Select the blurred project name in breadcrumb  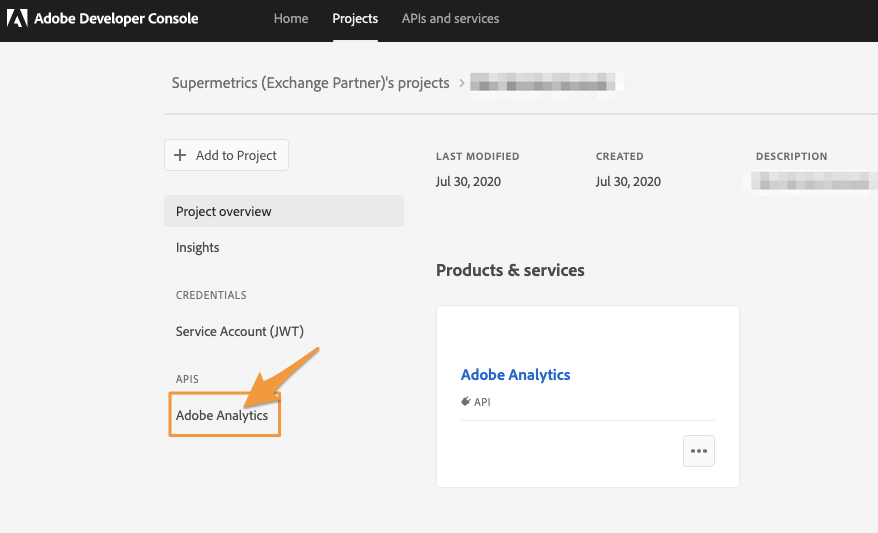point(547,83)
